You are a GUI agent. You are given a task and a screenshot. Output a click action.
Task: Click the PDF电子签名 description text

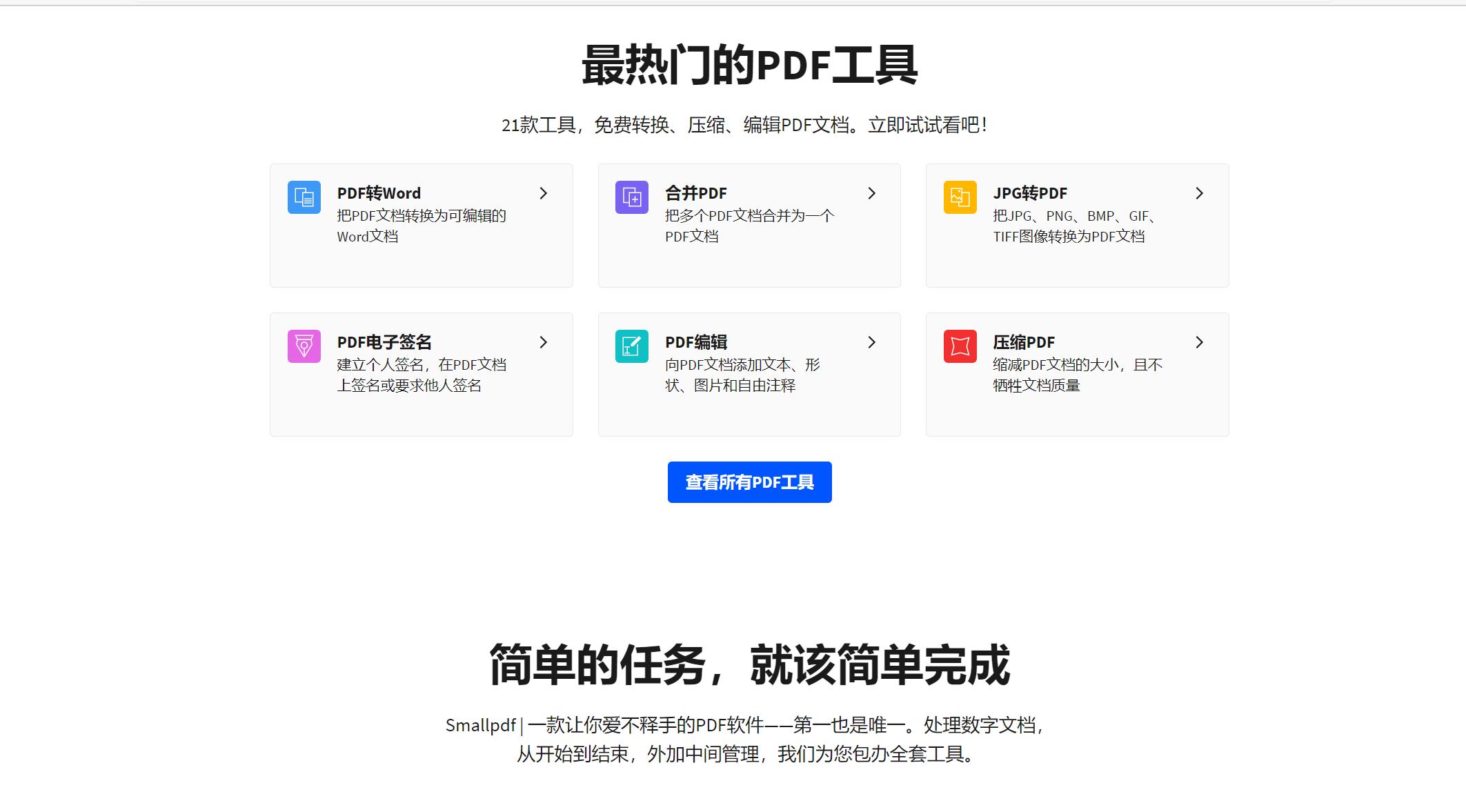tap(421, 375)
